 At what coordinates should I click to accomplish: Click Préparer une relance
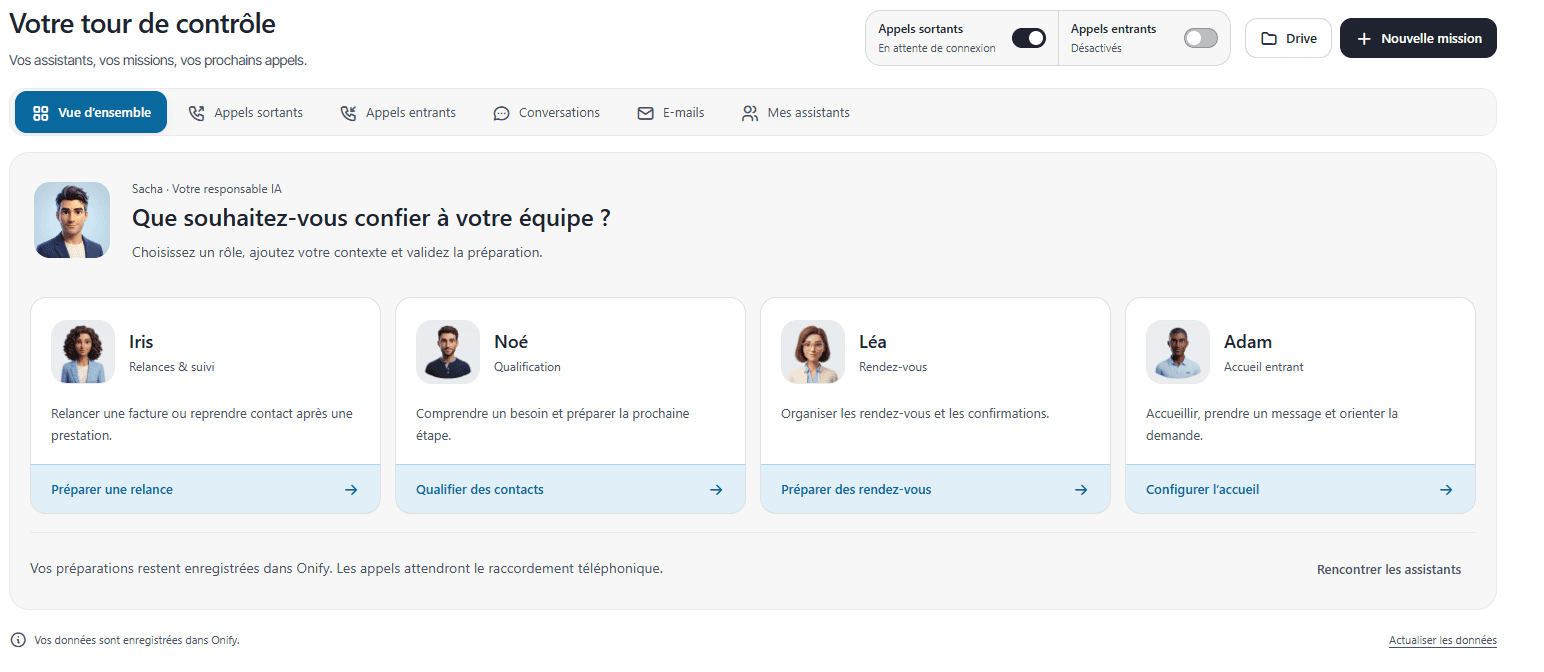205,489
